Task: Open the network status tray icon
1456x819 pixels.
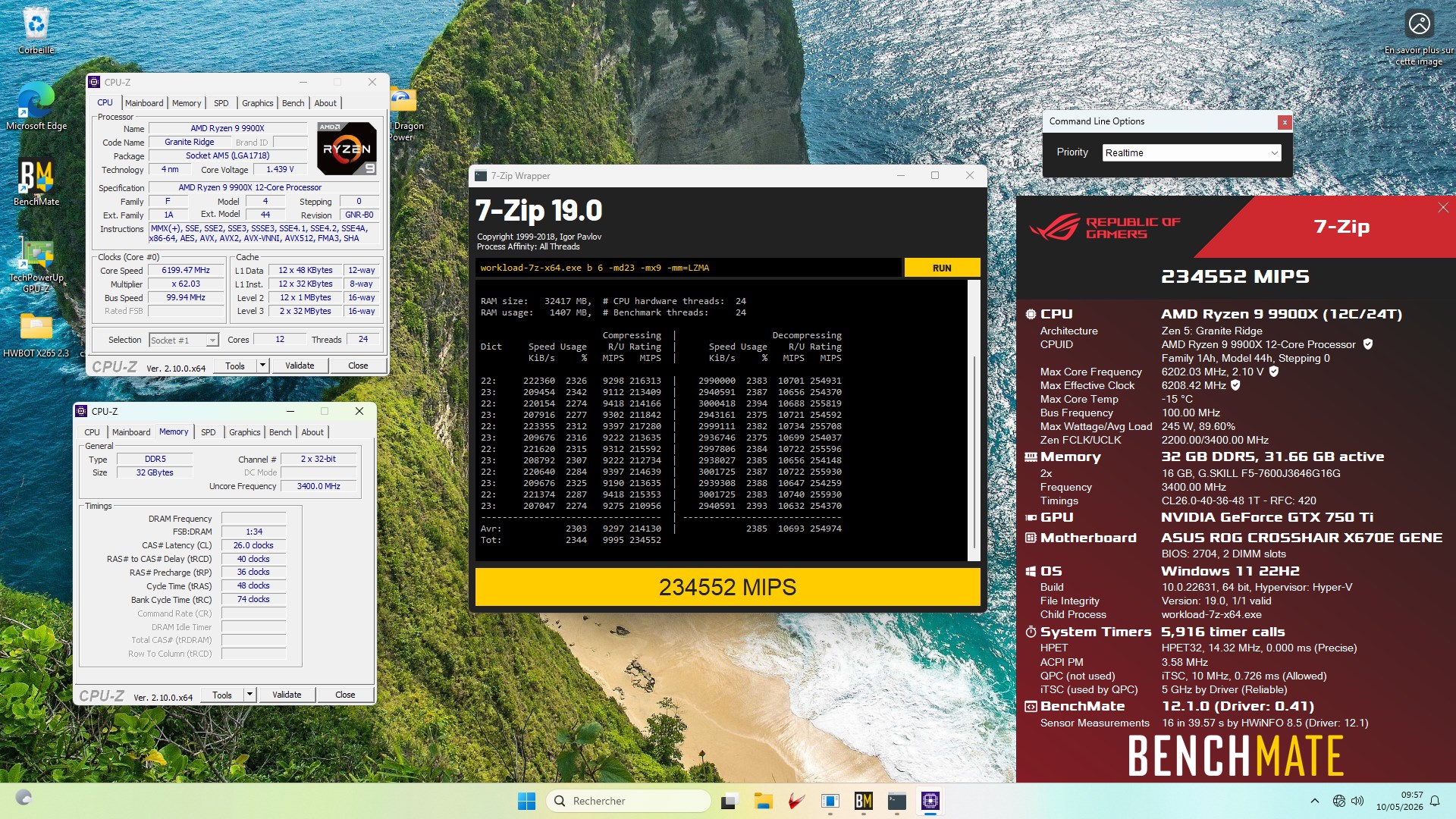Action: pos(1339,801)
